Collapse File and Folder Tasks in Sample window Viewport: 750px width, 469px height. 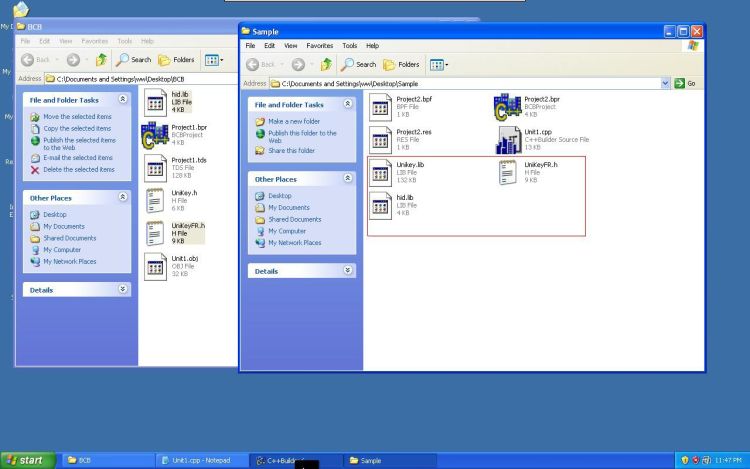pos(348,104)
